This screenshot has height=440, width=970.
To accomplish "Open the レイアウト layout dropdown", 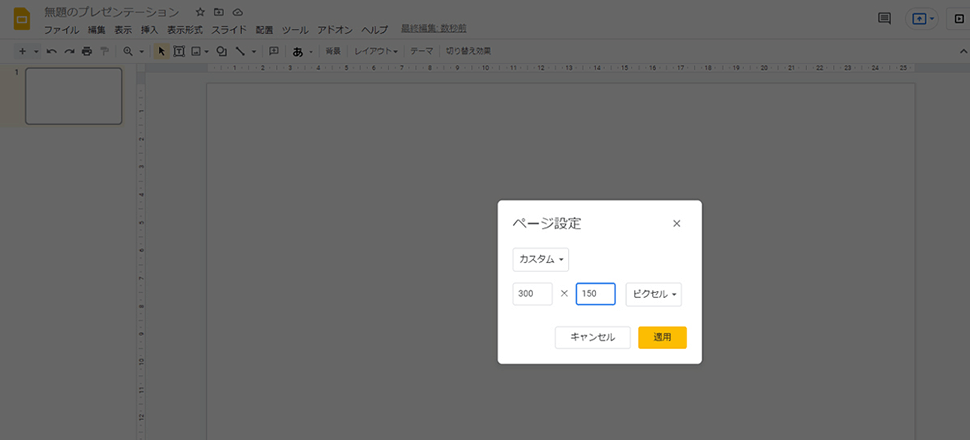I will coord(376,51).
